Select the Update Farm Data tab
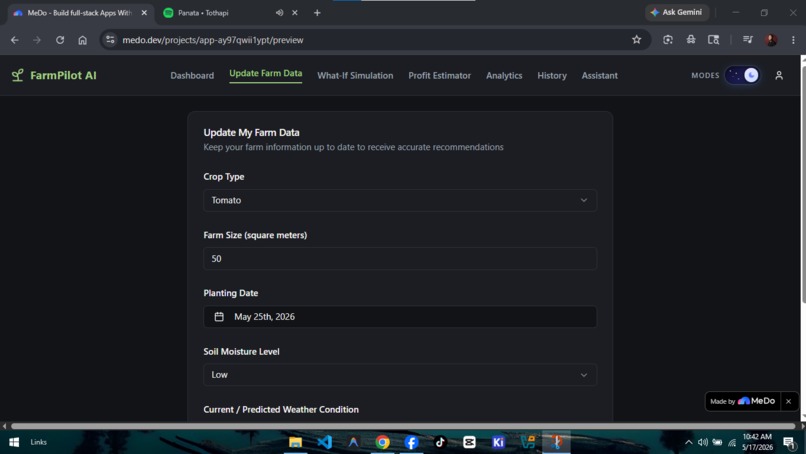The height and width of the screenshot is (454, 806). tap(265, 74)
